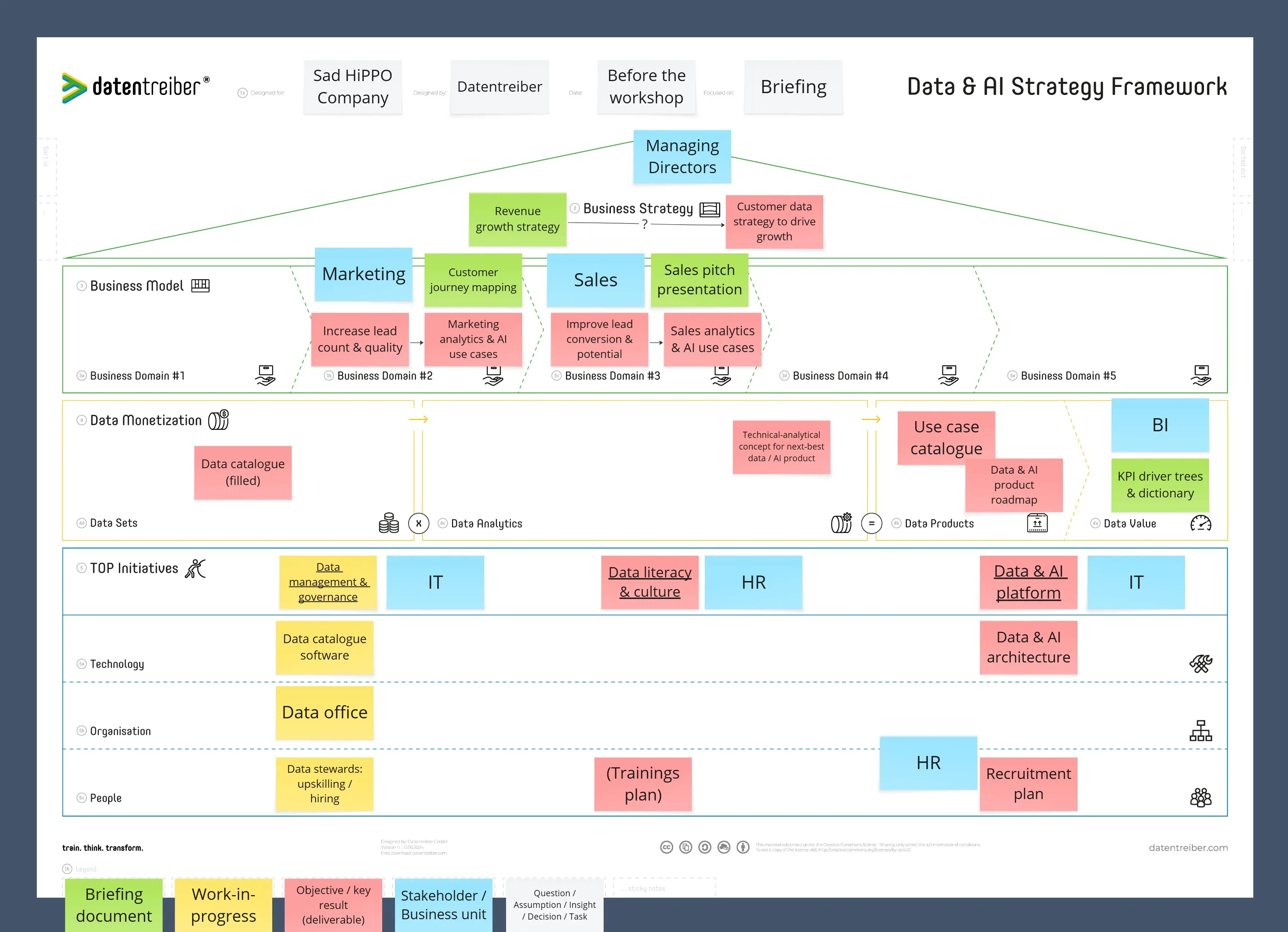Select the IT note beside Data & AI platform

[1136, 582]
